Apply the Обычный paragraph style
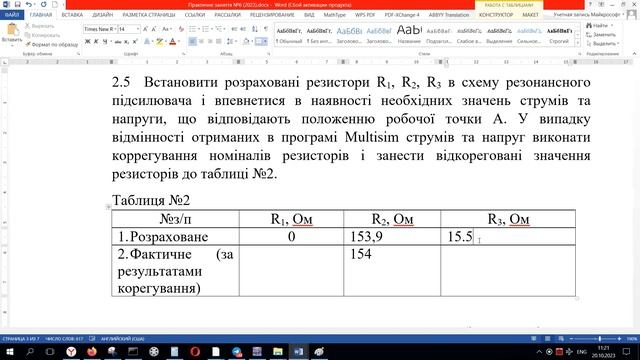Screen dimensions: 640x360 (289, 36)
